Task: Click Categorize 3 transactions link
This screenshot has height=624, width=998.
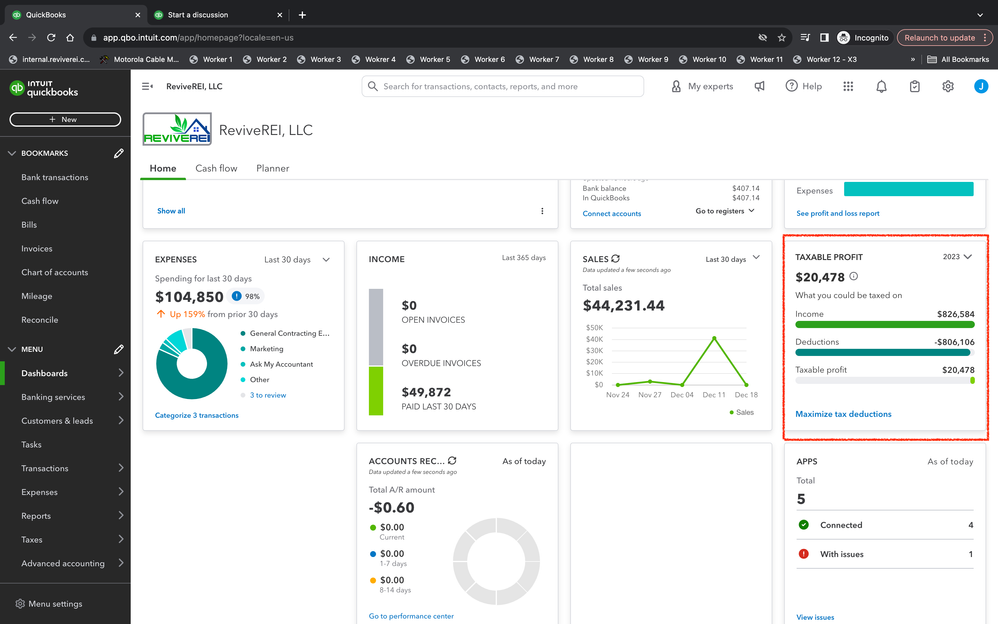Action: [197, 415]
